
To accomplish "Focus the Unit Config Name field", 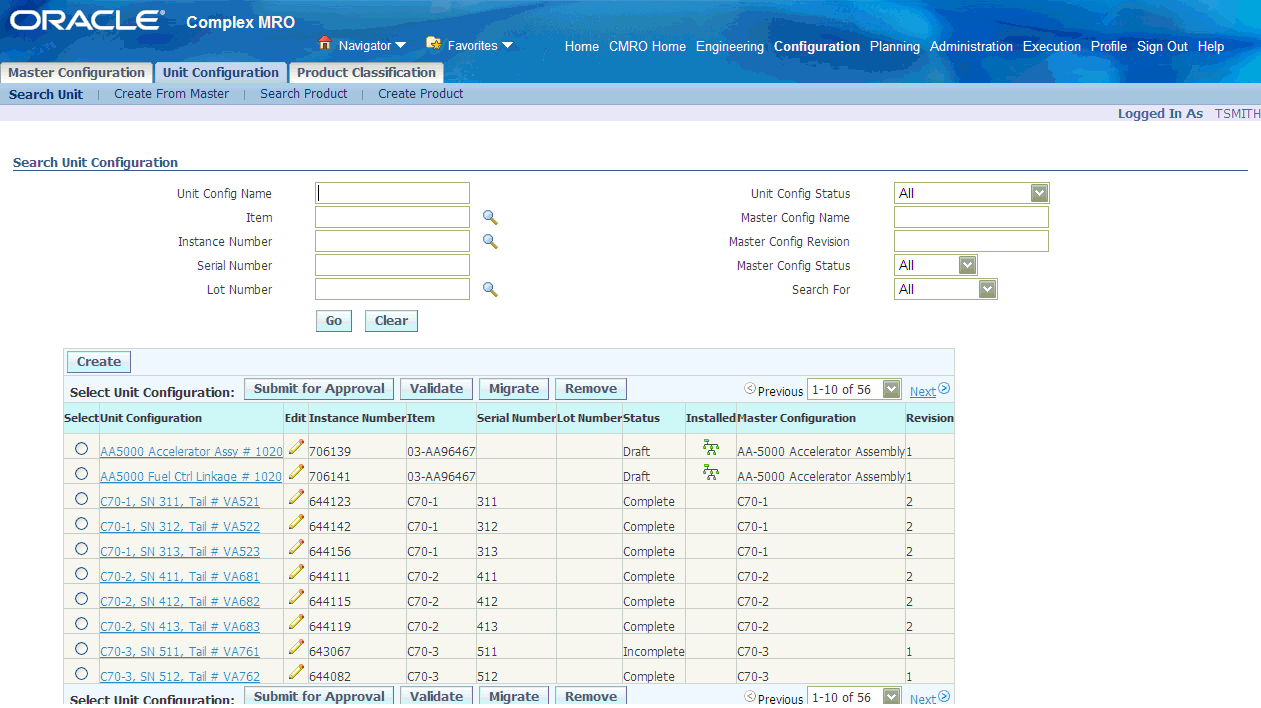I will point(392,193).
